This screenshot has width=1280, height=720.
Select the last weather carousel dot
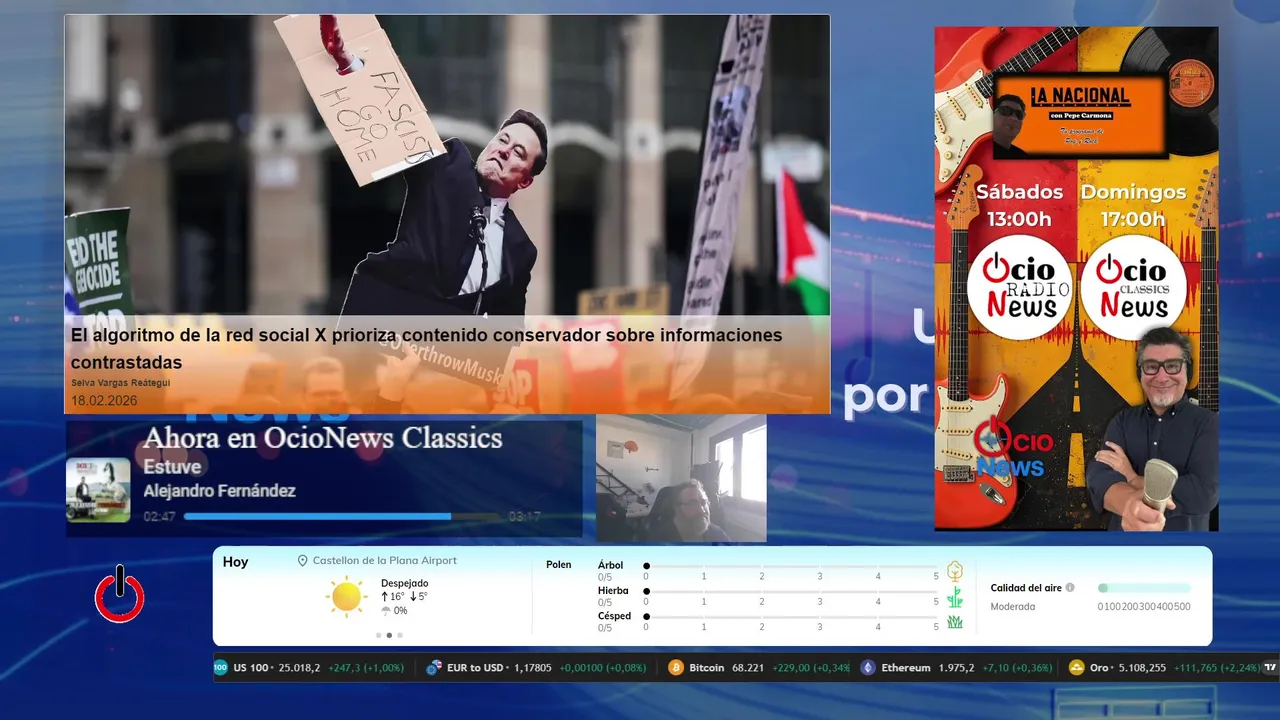[400, 635]
